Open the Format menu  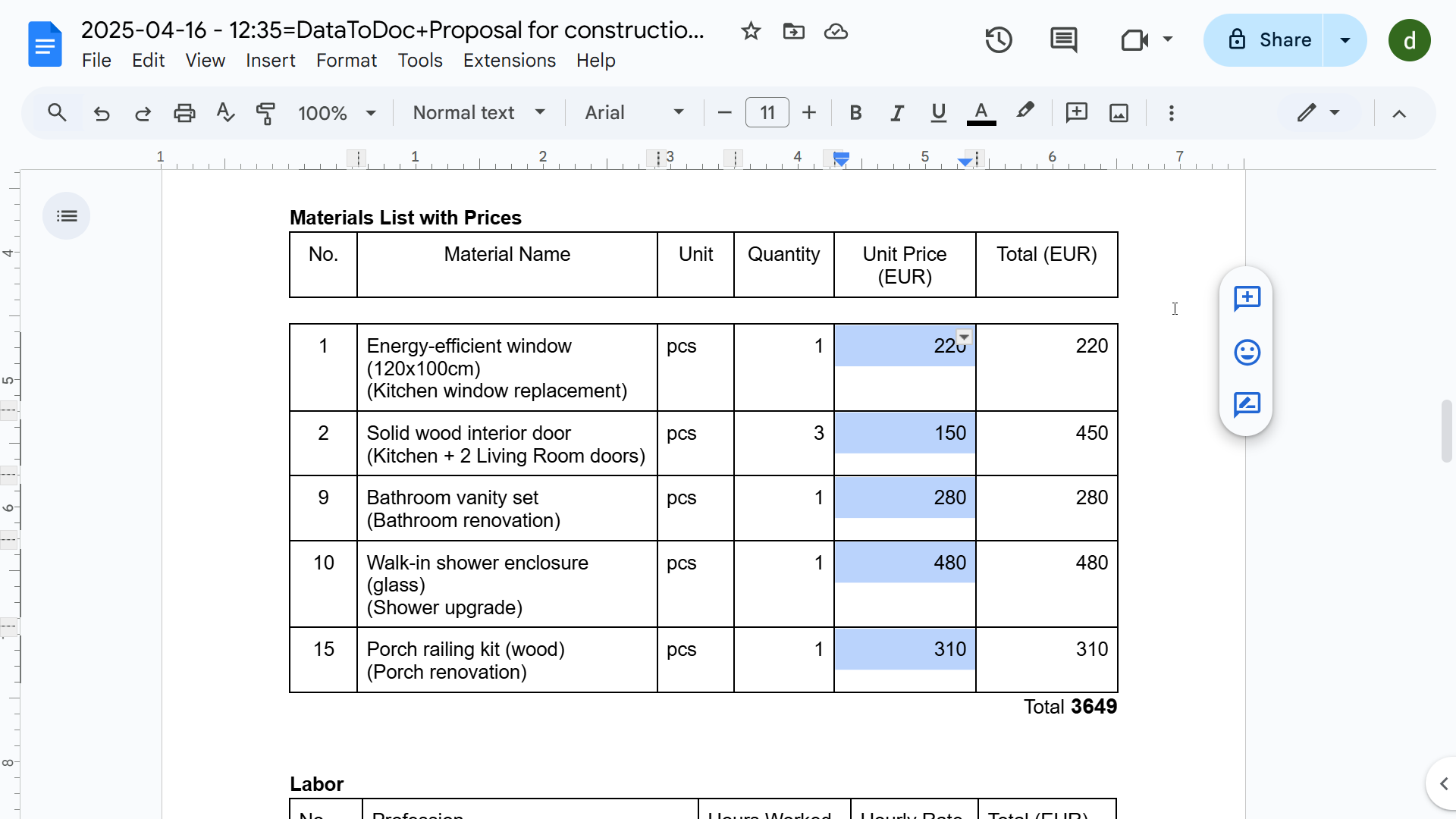tap(347, 61)
